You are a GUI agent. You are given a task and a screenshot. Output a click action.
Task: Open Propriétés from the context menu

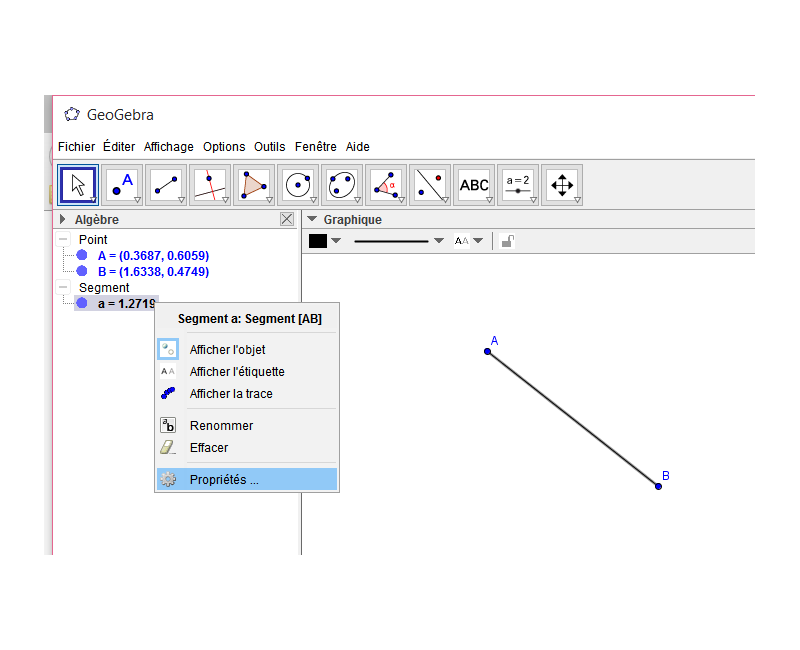[224, 480]
